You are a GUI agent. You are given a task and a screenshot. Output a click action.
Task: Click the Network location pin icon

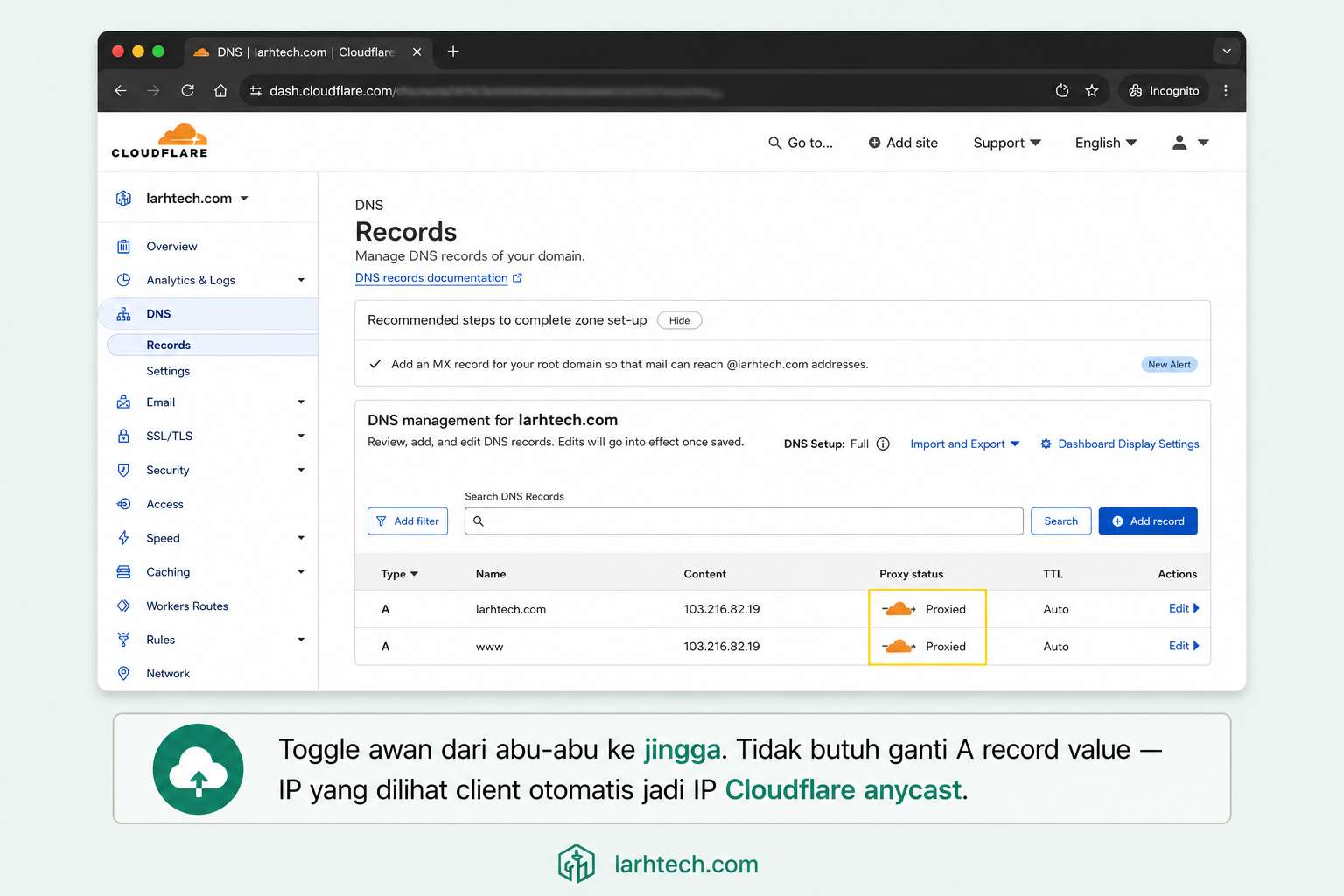(x=123, y=674)
